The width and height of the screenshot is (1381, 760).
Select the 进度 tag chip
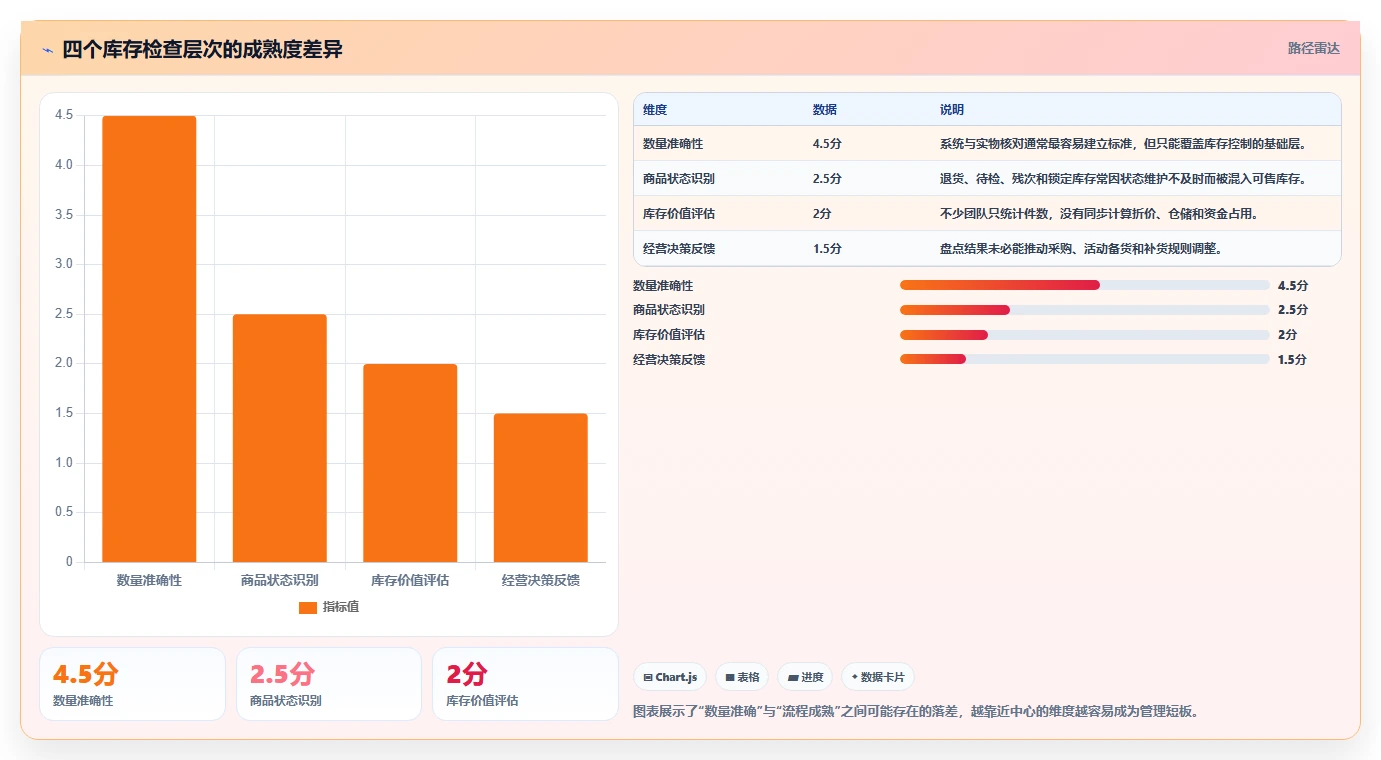[805, 677]
